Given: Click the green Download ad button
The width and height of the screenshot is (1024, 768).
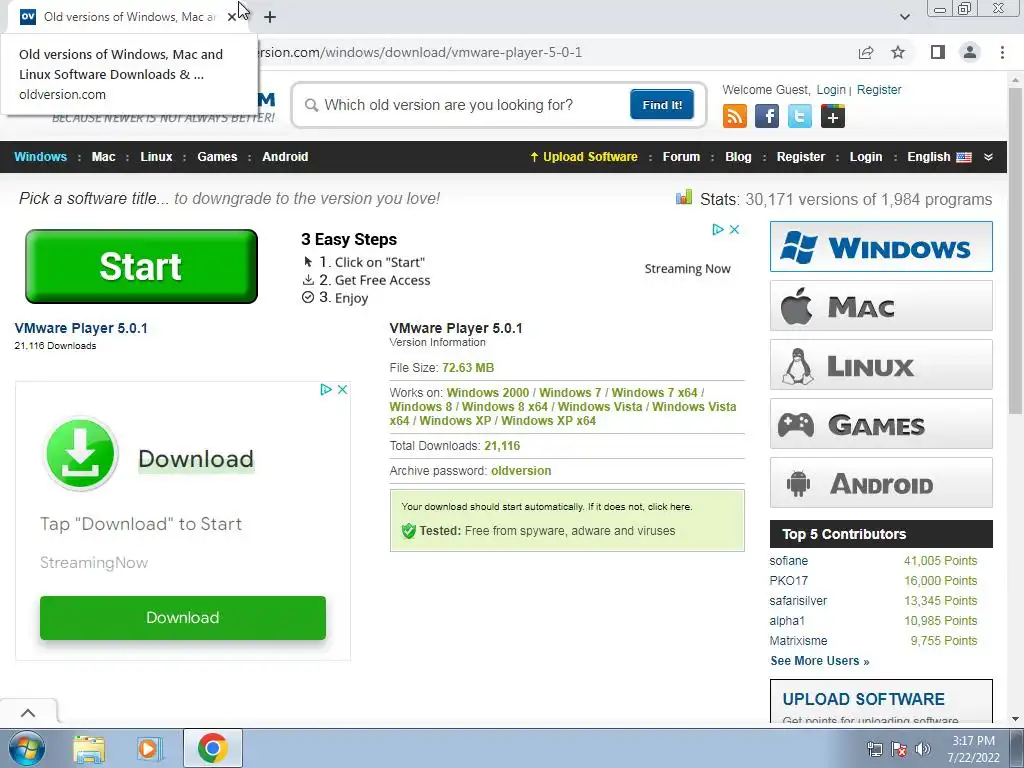Looking at the screenshot, I should tap(183, 618).
